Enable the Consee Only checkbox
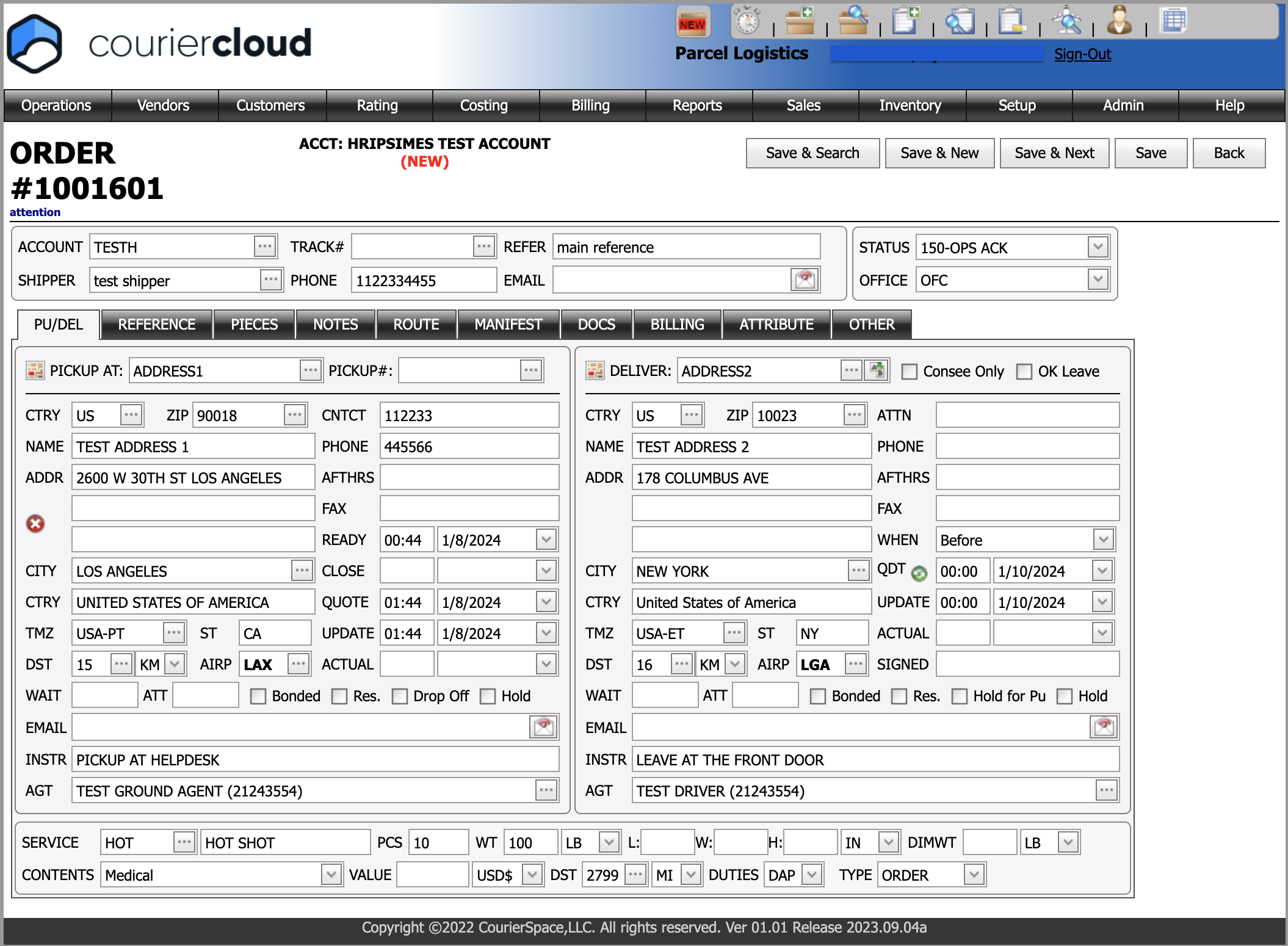The height and width of the screenshot is (946, 1288). [910, 372]
